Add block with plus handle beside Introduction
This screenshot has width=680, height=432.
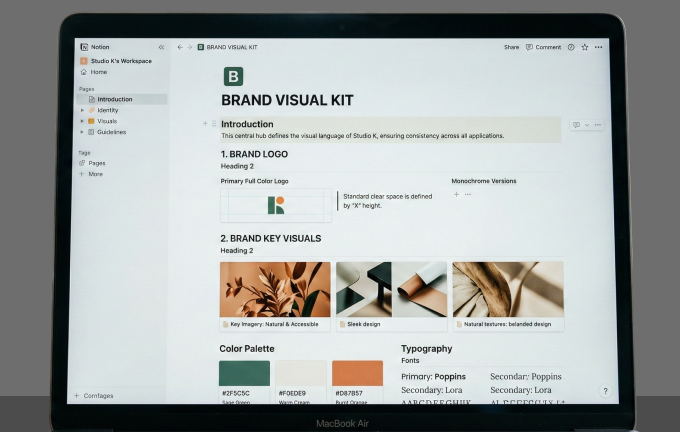205,124
